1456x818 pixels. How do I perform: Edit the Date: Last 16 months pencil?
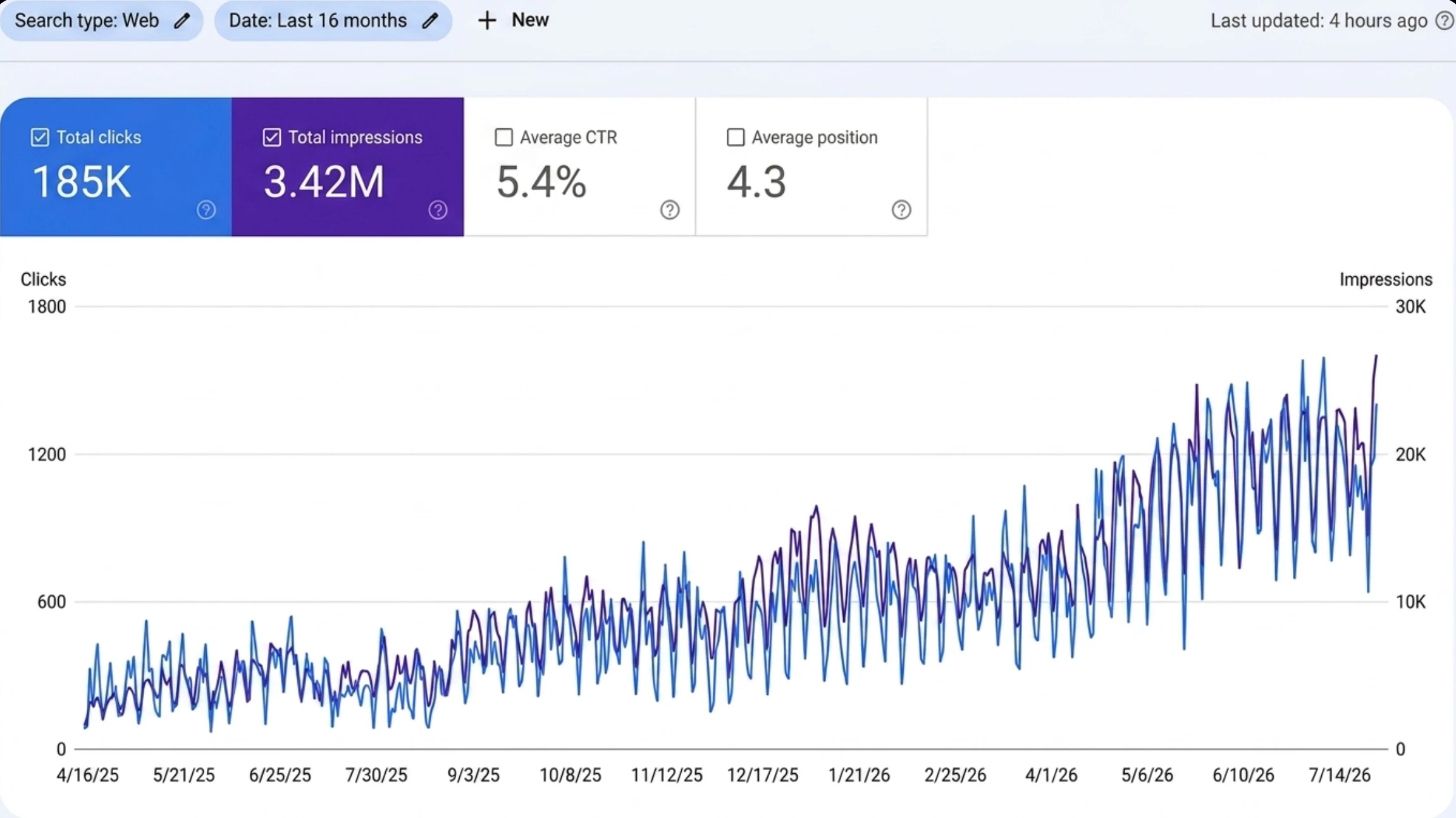click(x=430, y=21)
